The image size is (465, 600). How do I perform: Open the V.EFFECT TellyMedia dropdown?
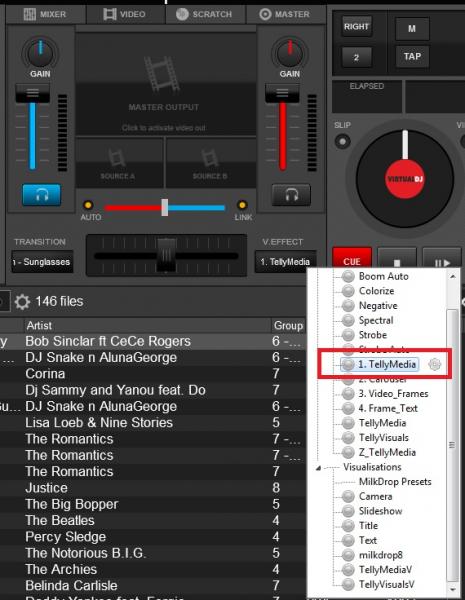click(286, 262)
